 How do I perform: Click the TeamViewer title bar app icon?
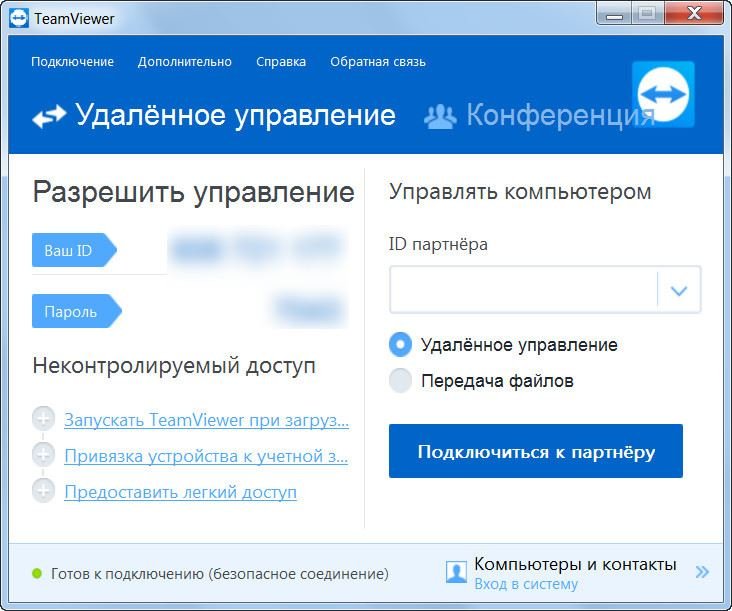18,17
